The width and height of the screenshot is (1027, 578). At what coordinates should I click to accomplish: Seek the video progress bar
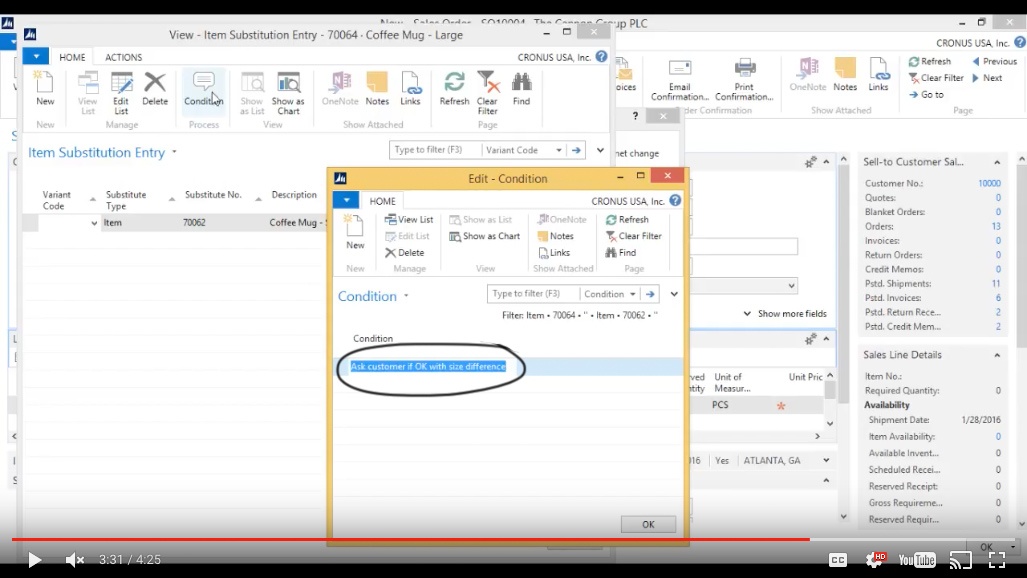[x=513, y=539]
